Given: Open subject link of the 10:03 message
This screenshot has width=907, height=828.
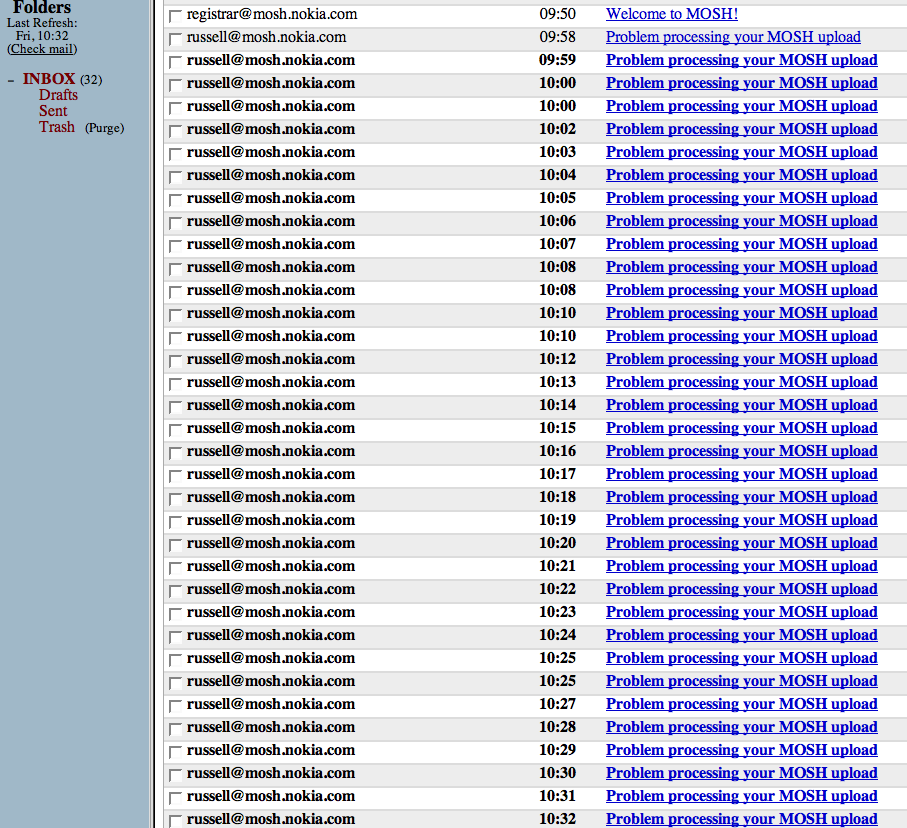Looking at the screenshot, I should click(742, 152).
